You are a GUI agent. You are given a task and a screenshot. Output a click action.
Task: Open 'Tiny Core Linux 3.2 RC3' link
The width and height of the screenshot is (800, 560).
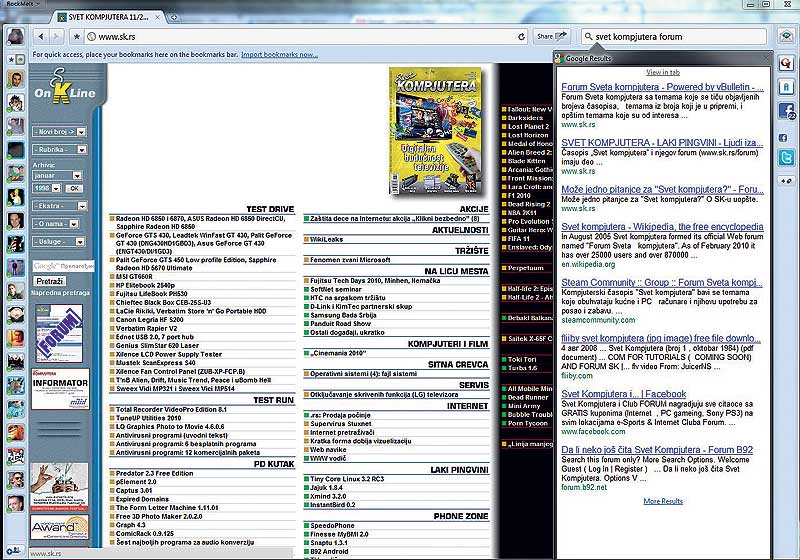[347, 479]
